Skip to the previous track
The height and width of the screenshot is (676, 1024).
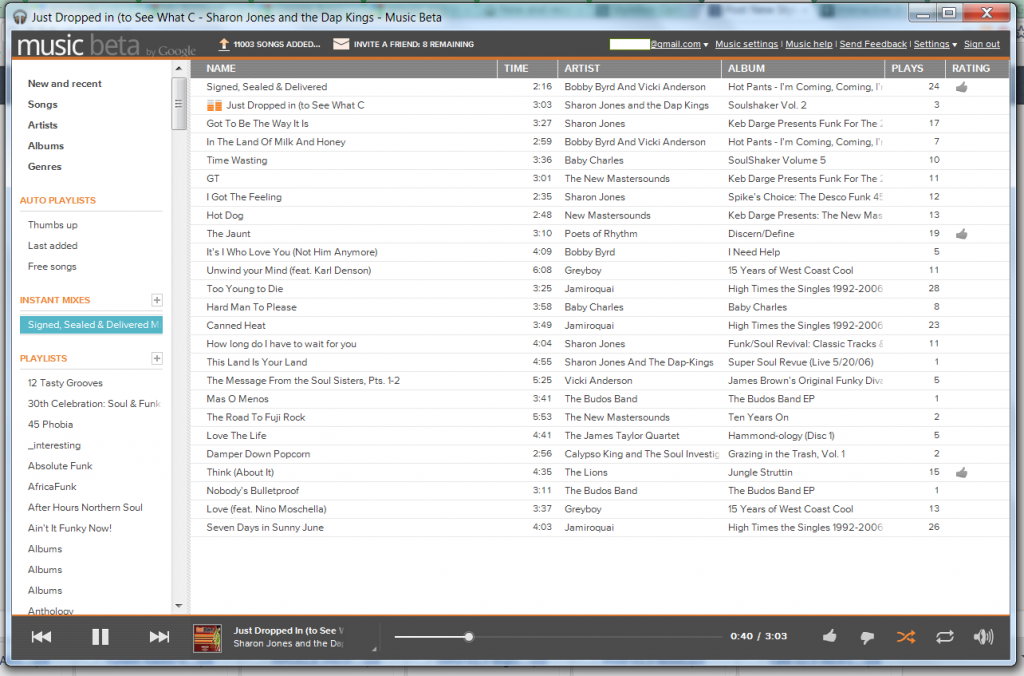[x=41, y=637]
